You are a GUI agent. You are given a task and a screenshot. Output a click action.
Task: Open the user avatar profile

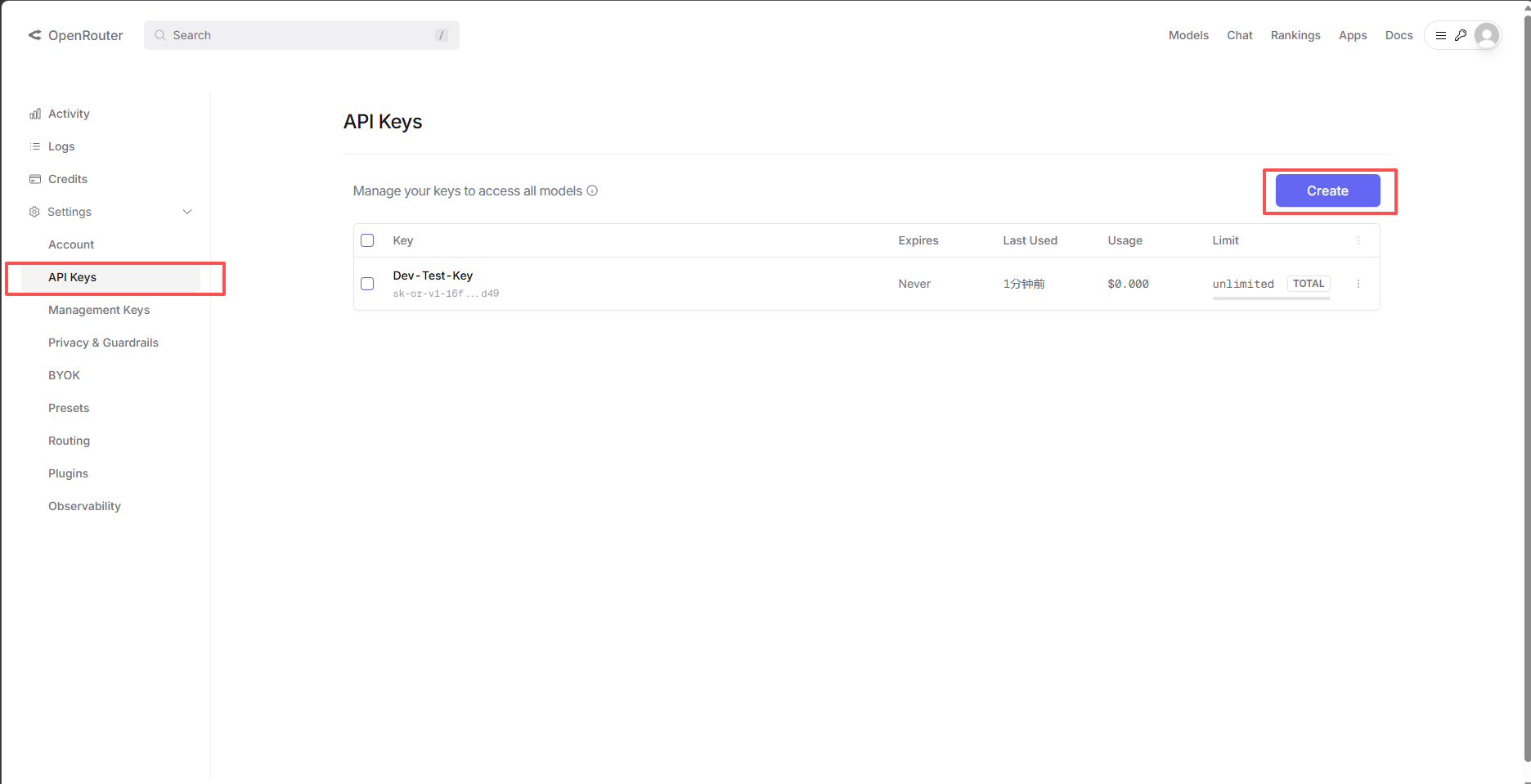point(1487,35)
